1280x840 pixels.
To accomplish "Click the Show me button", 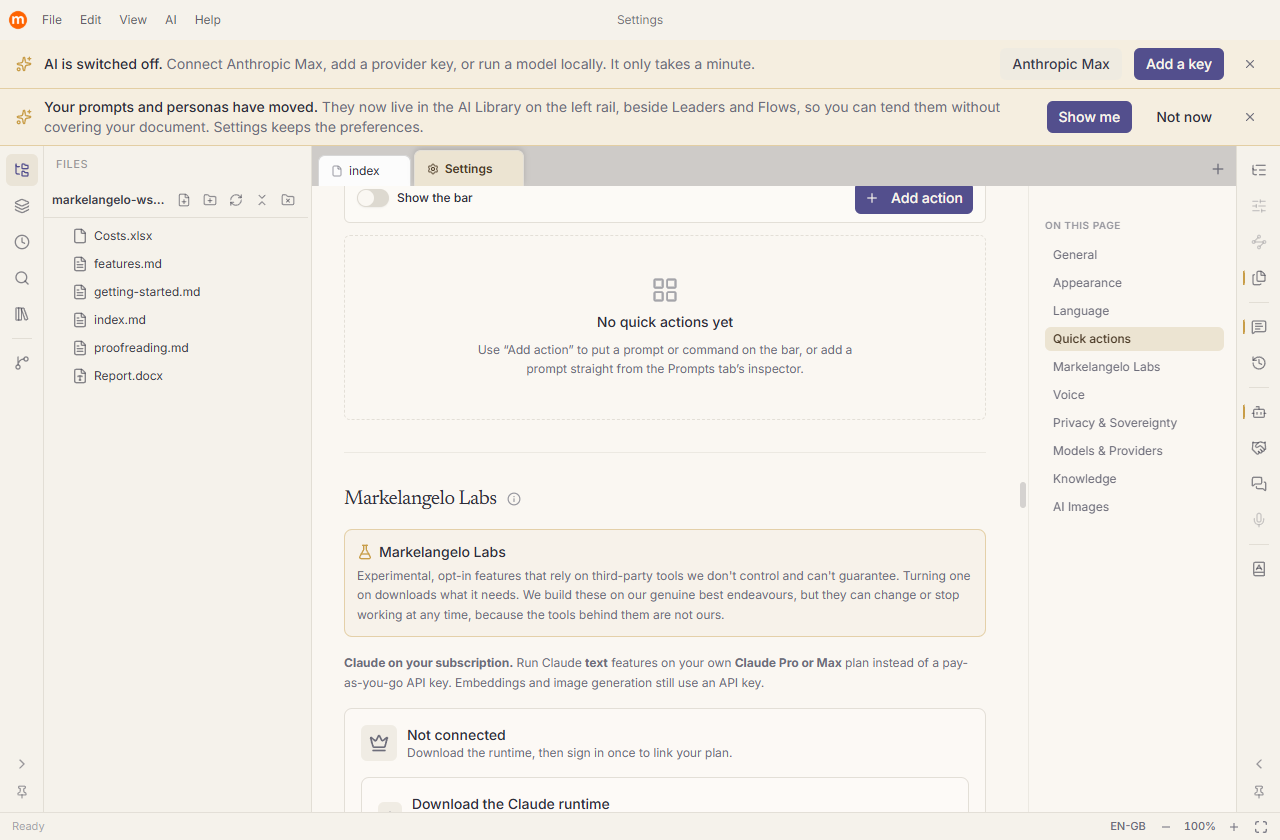I will [x=1089, y=117].
